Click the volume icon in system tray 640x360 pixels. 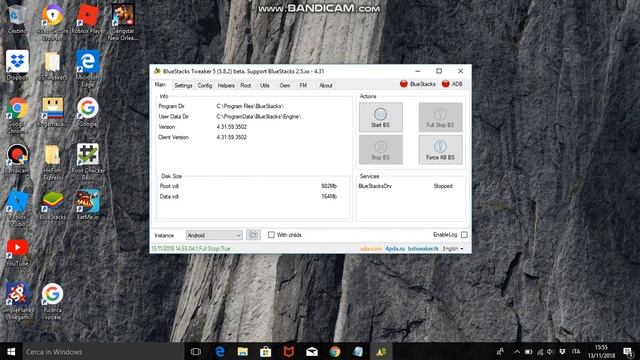pos(550,351)
